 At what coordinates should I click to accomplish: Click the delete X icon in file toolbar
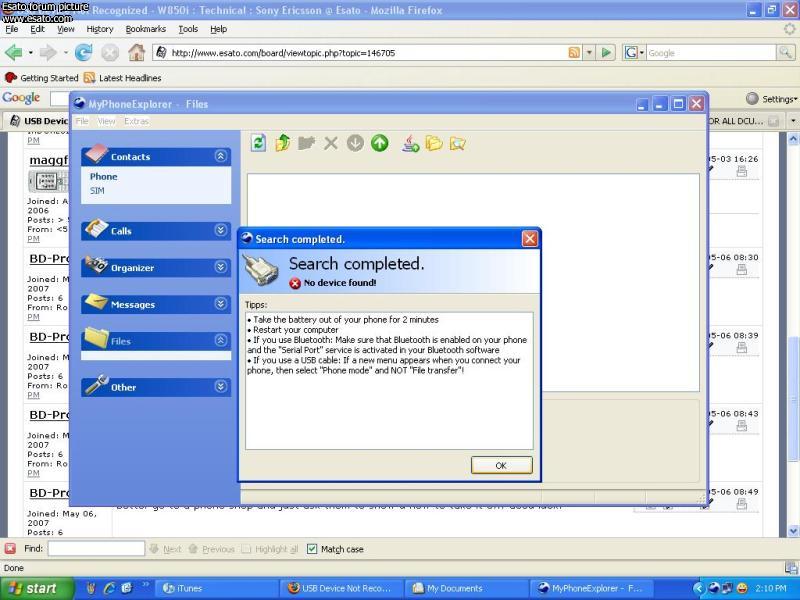click(x=331, y=143)
